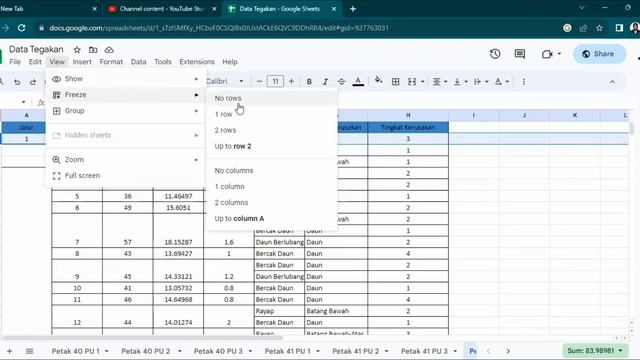This screenshot has width=640, height=360.
Task: Open horizontal align options
Action: pyautogui.click(x=440, y=82)
